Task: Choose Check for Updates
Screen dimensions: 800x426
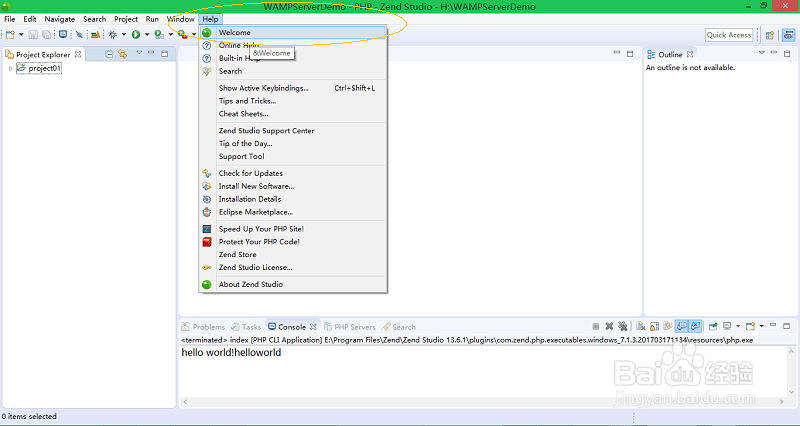Action: (293, 173)
